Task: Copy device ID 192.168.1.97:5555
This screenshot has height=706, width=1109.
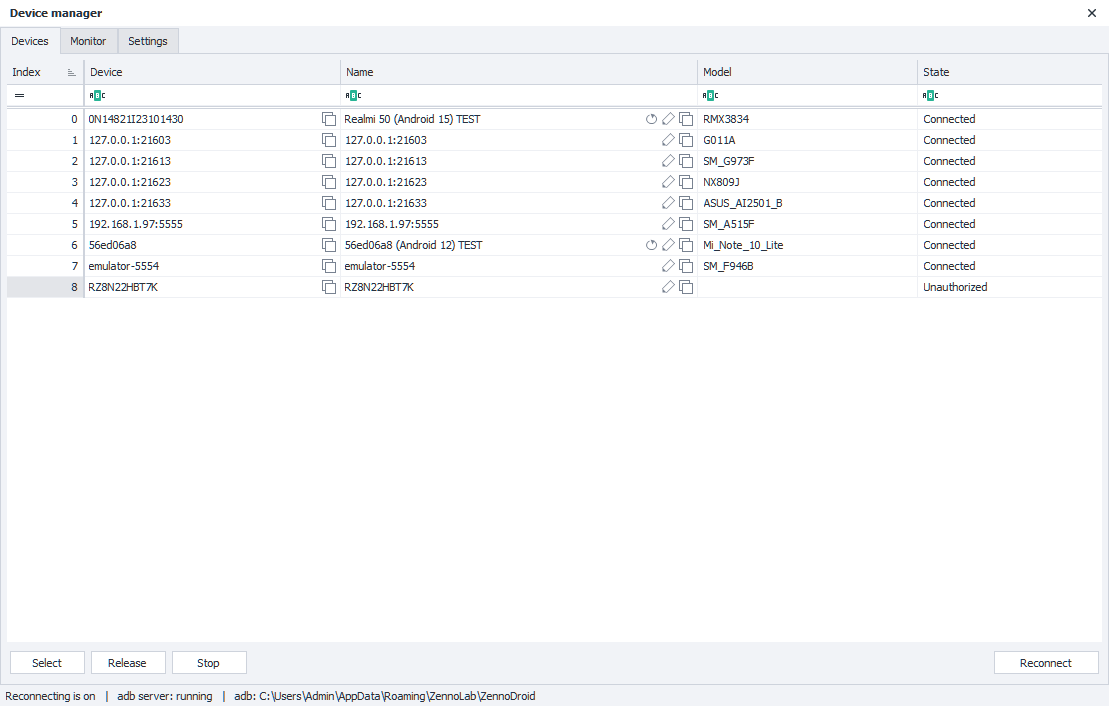Action: 329,224
